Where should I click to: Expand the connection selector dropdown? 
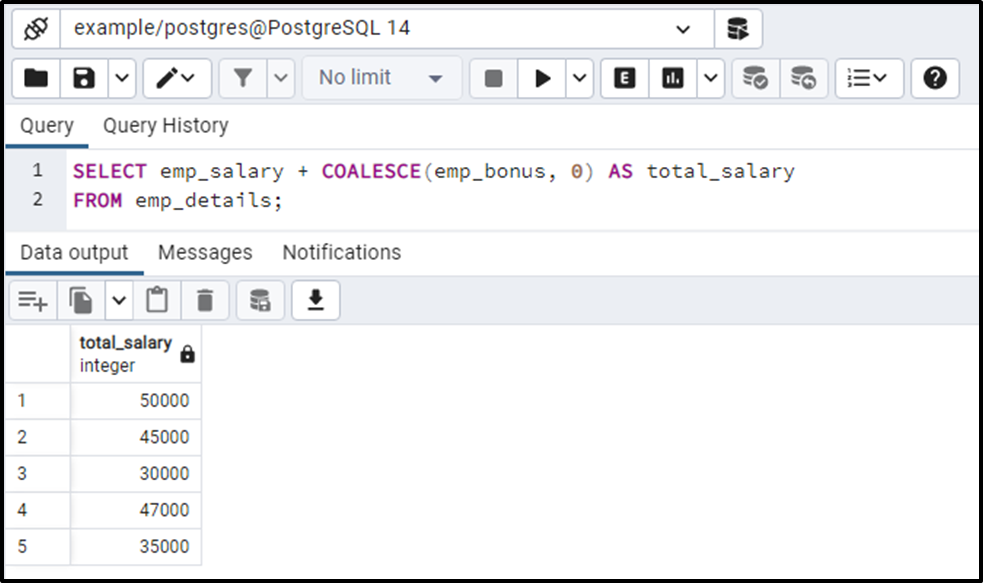(x=682, y=29)
